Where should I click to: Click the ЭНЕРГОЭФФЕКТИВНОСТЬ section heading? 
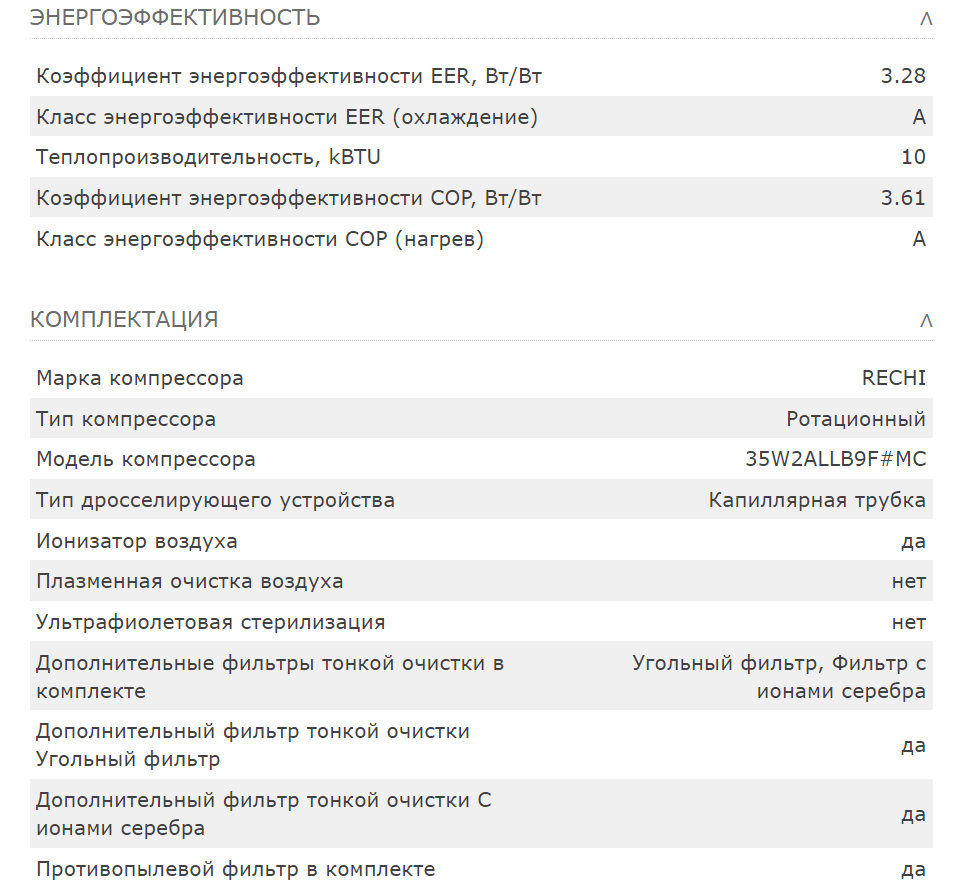click(x=175, y=18)
